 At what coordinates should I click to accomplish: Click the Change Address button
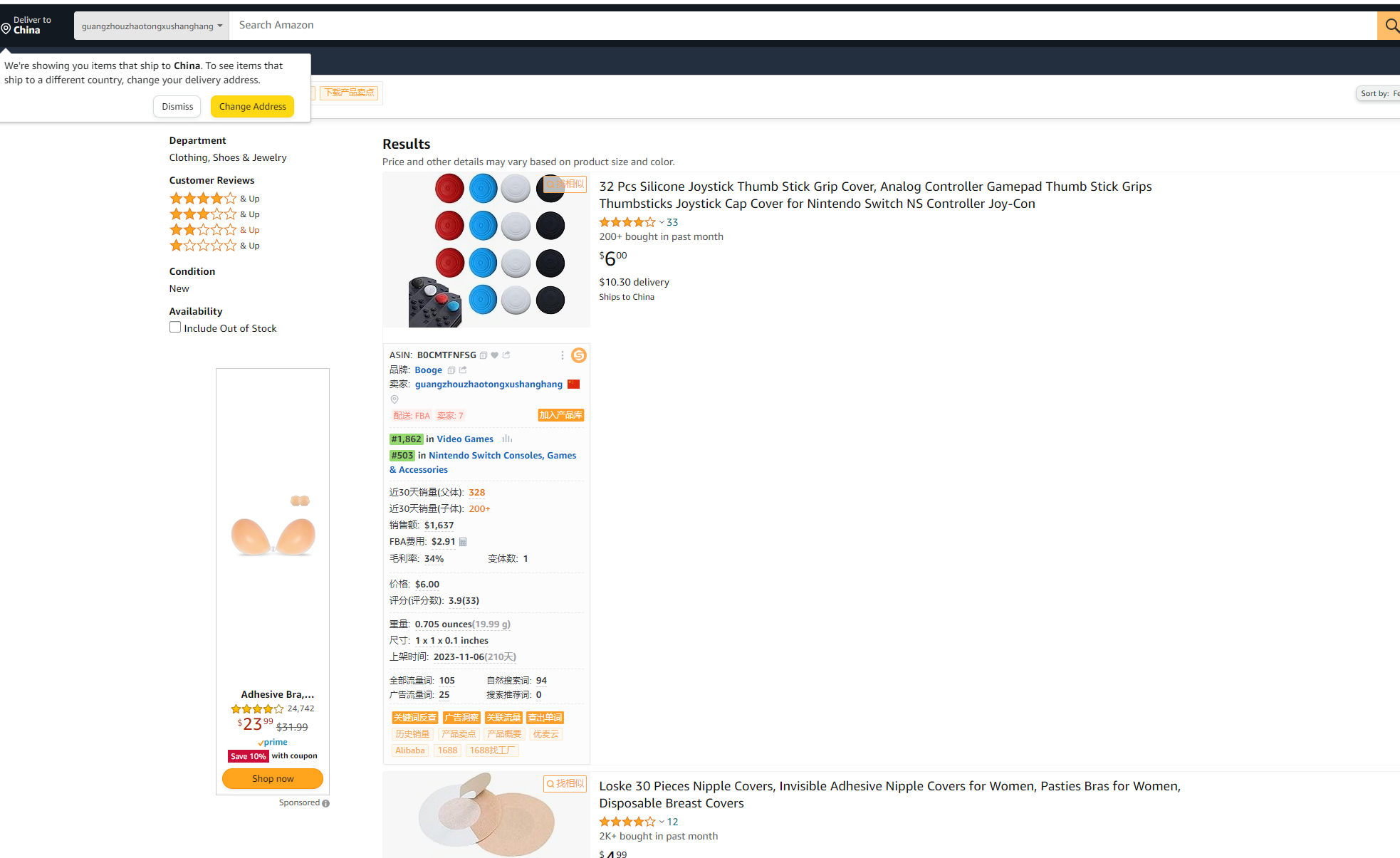point(253,107)
